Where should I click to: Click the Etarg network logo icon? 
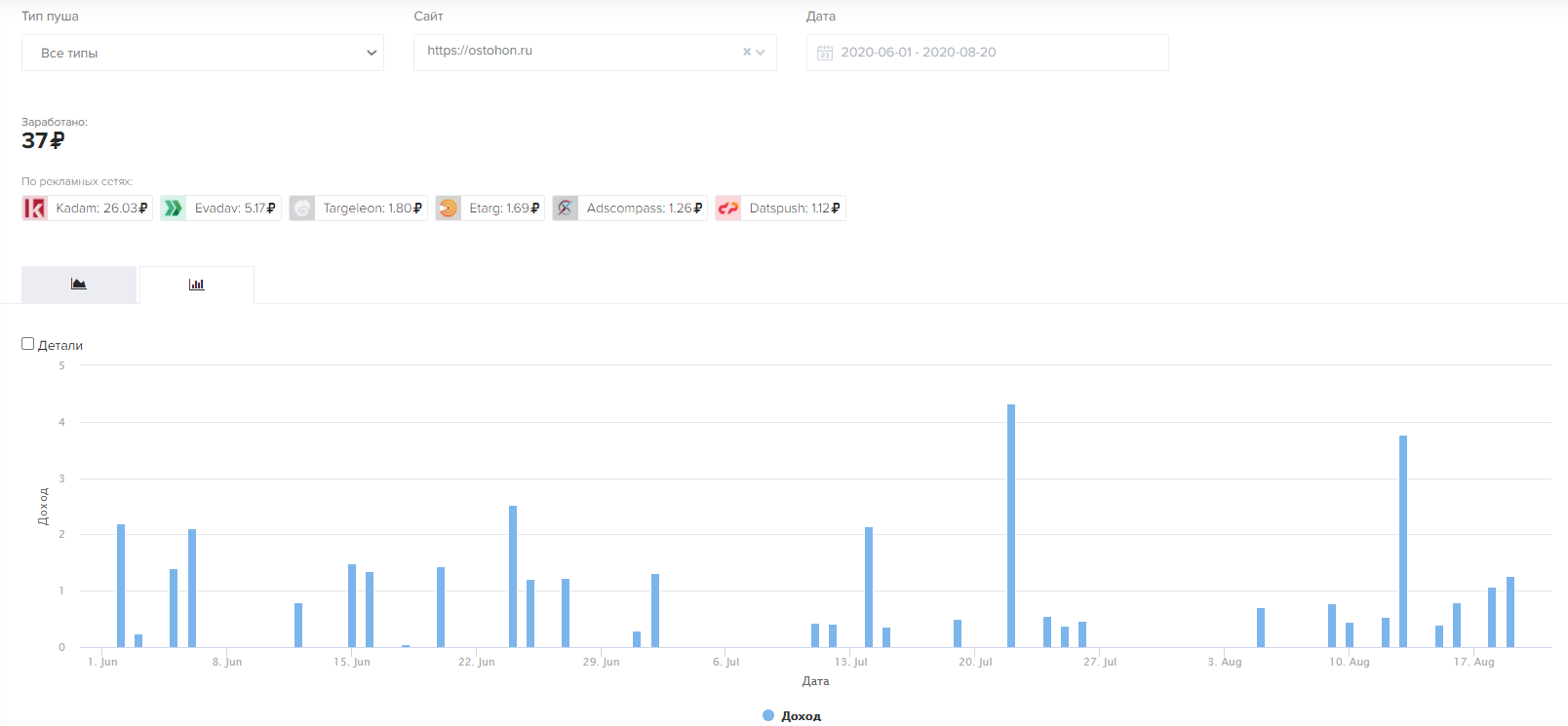point(449,209)
